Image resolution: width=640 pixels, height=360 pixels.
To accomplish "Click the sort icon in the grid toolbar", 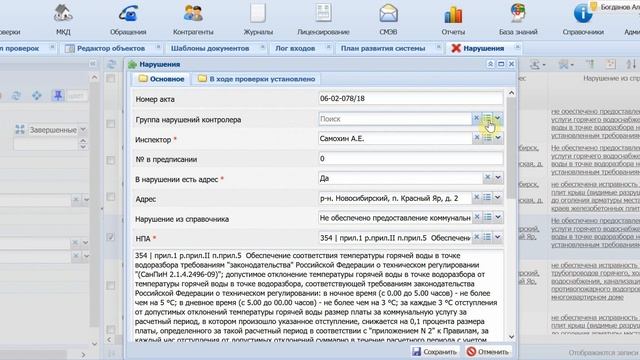I will pos(631,64).
